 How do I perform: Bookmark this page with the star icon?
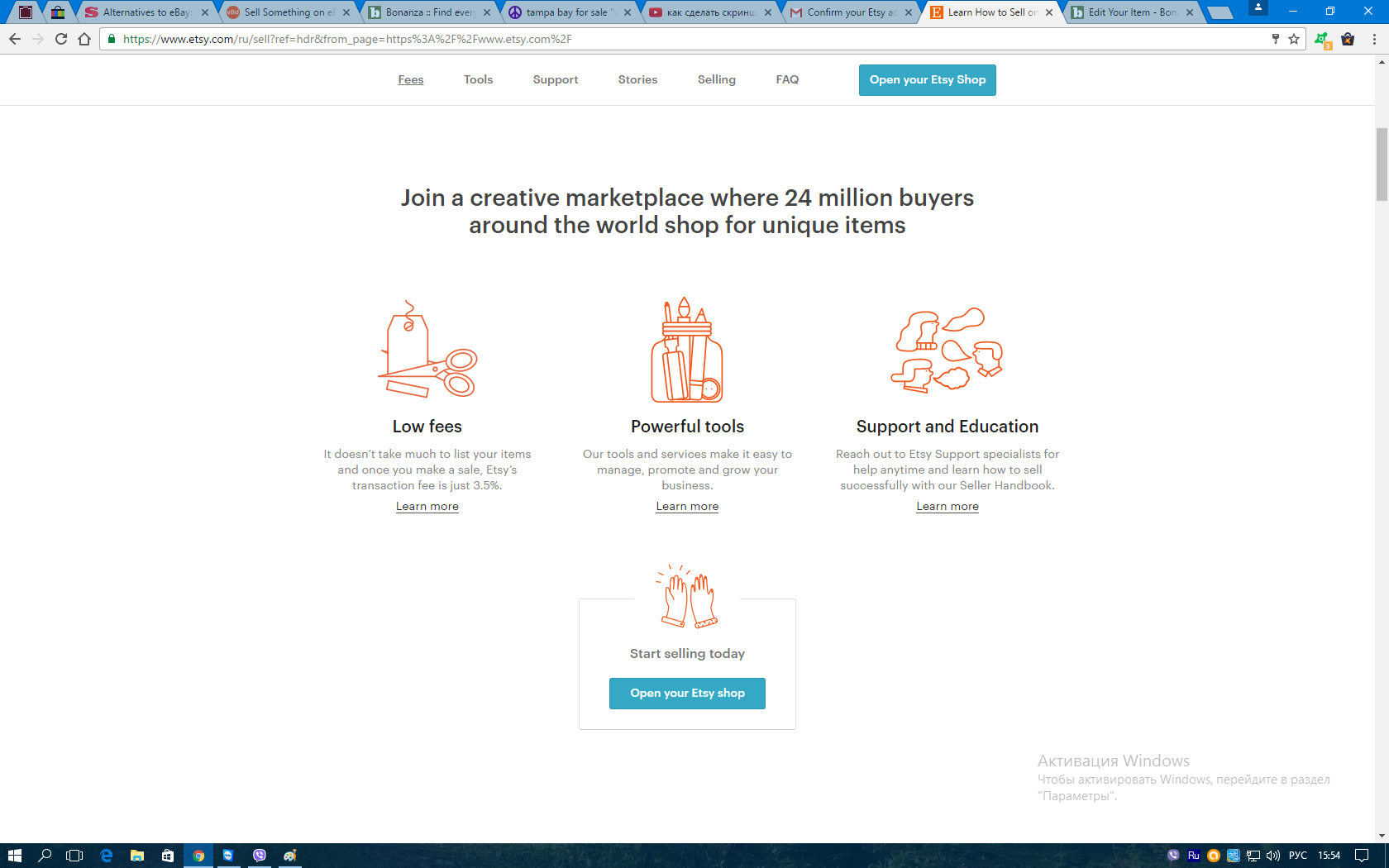[x=1294, y=39]
